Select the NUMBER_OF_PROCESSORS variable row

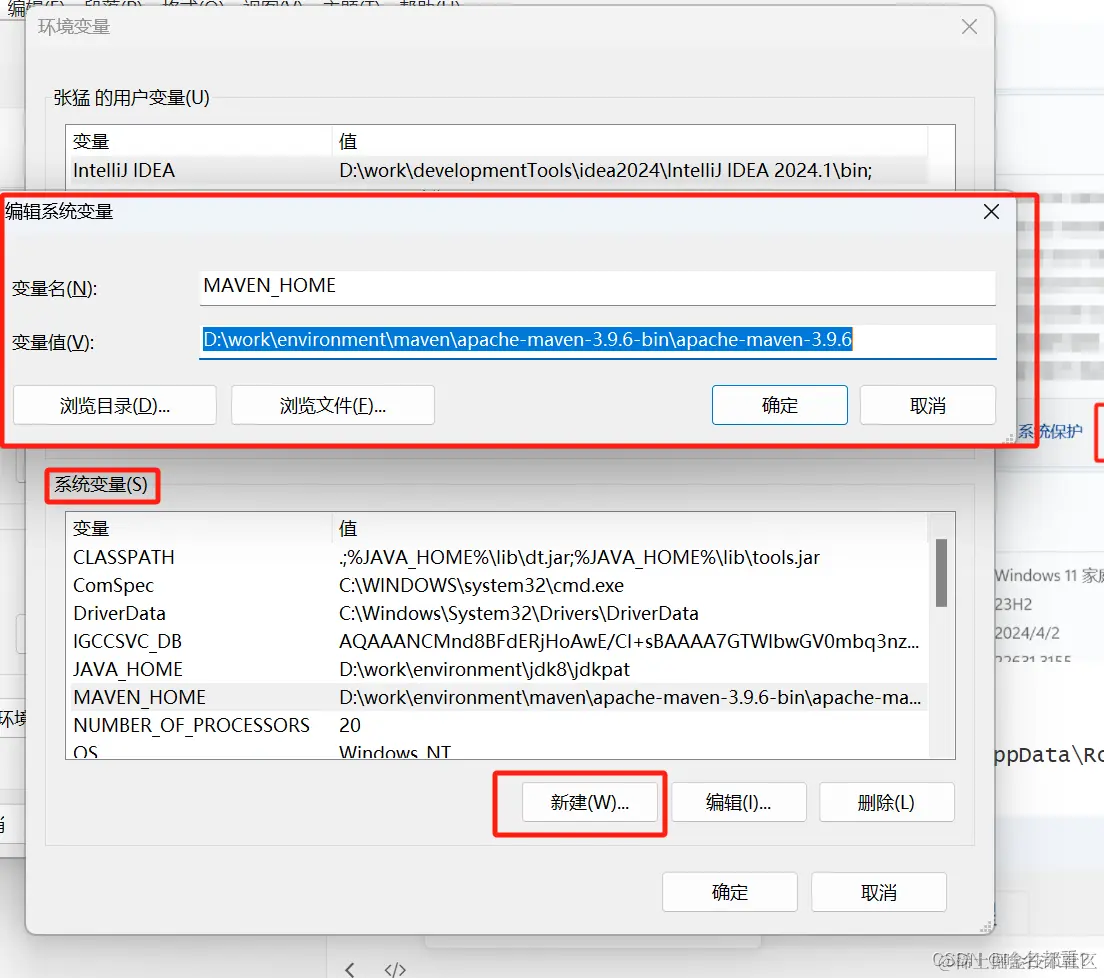pyautogui.click(x=499, y=725)
